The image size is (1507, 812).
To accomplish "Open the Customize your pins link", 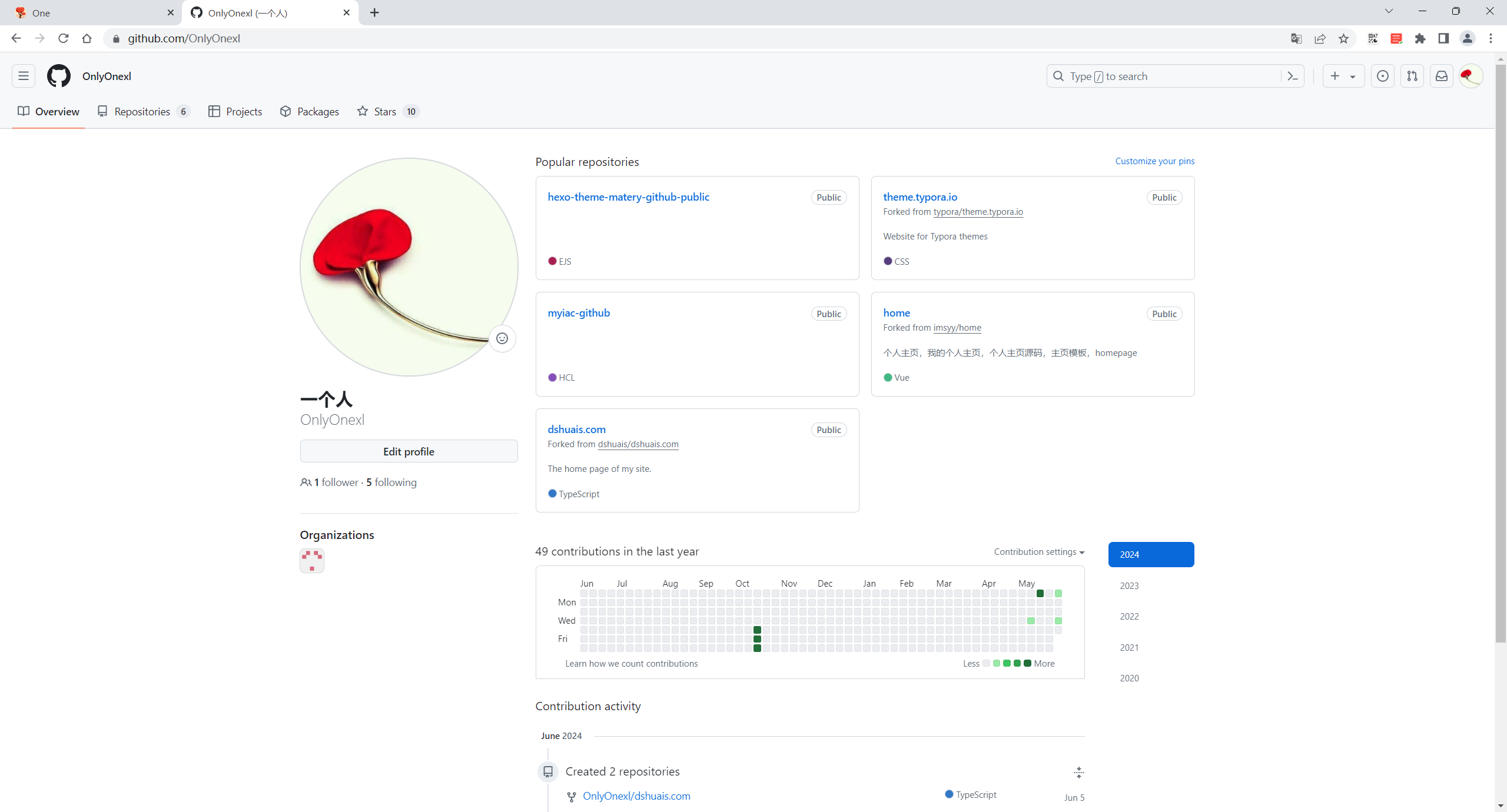I will [1155, 161].
